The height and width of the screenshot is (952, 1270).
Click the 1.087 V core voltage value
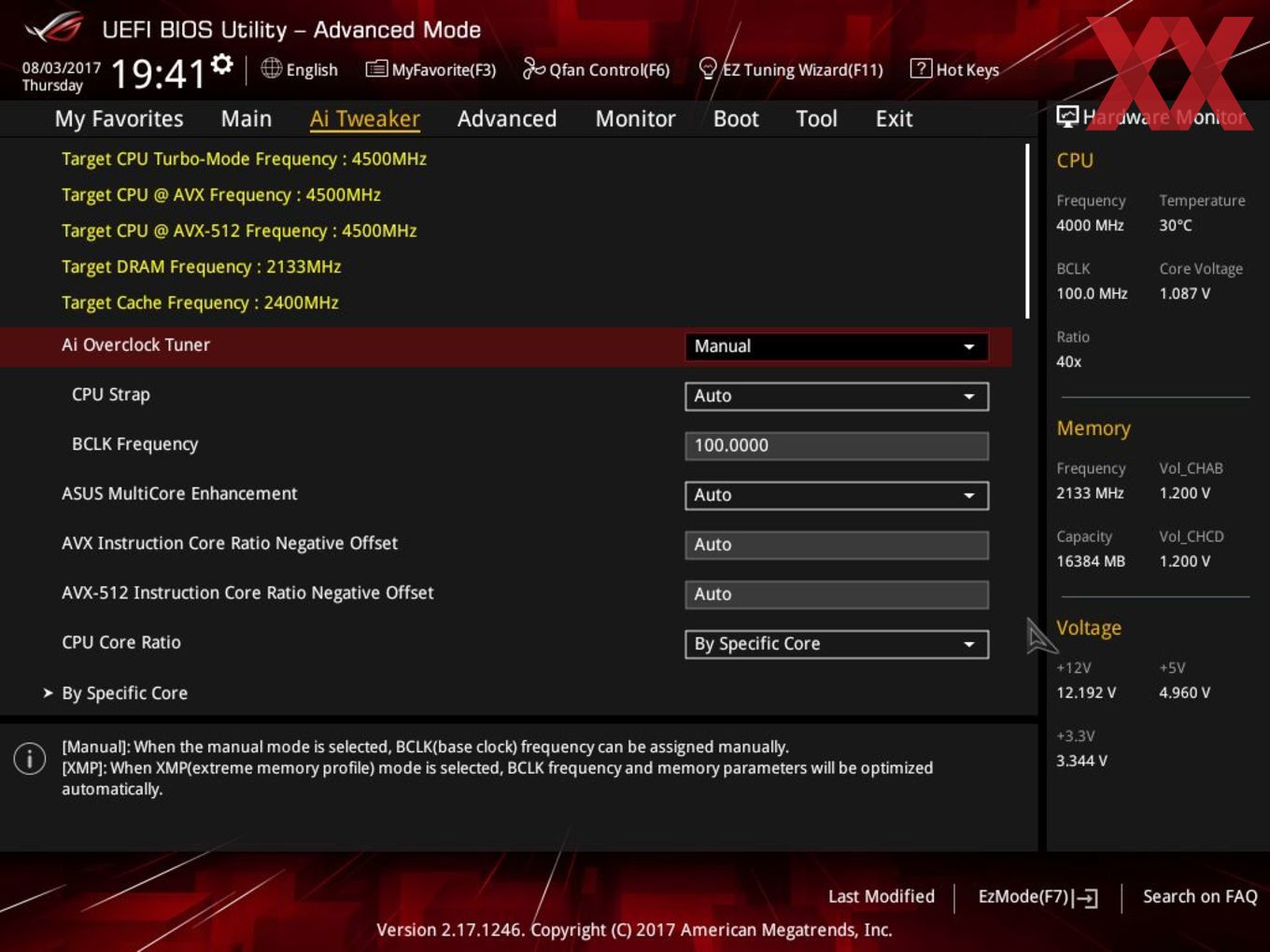tap(1184, 293)
